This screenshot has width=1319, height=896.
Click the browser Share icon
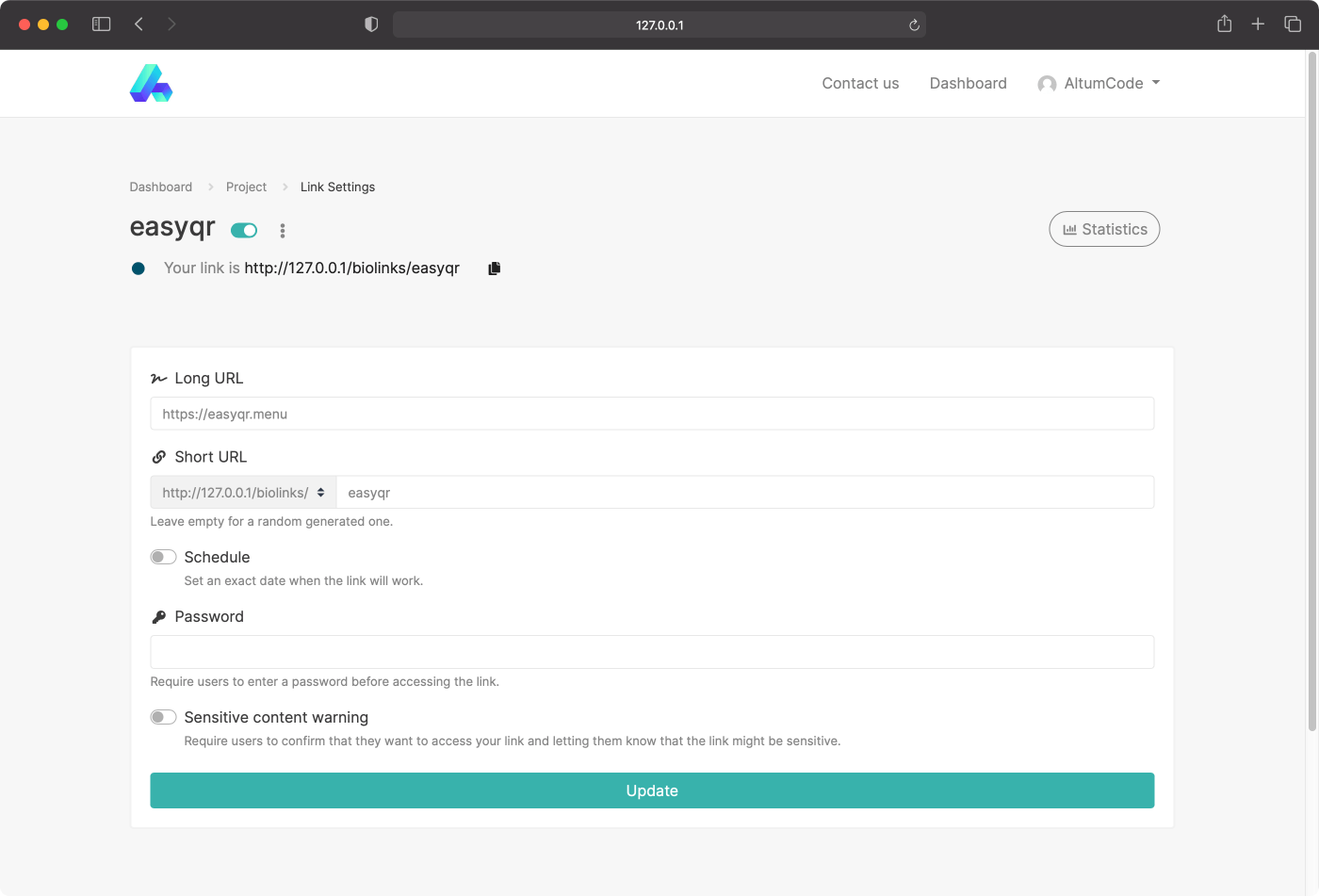(1224, 24)
